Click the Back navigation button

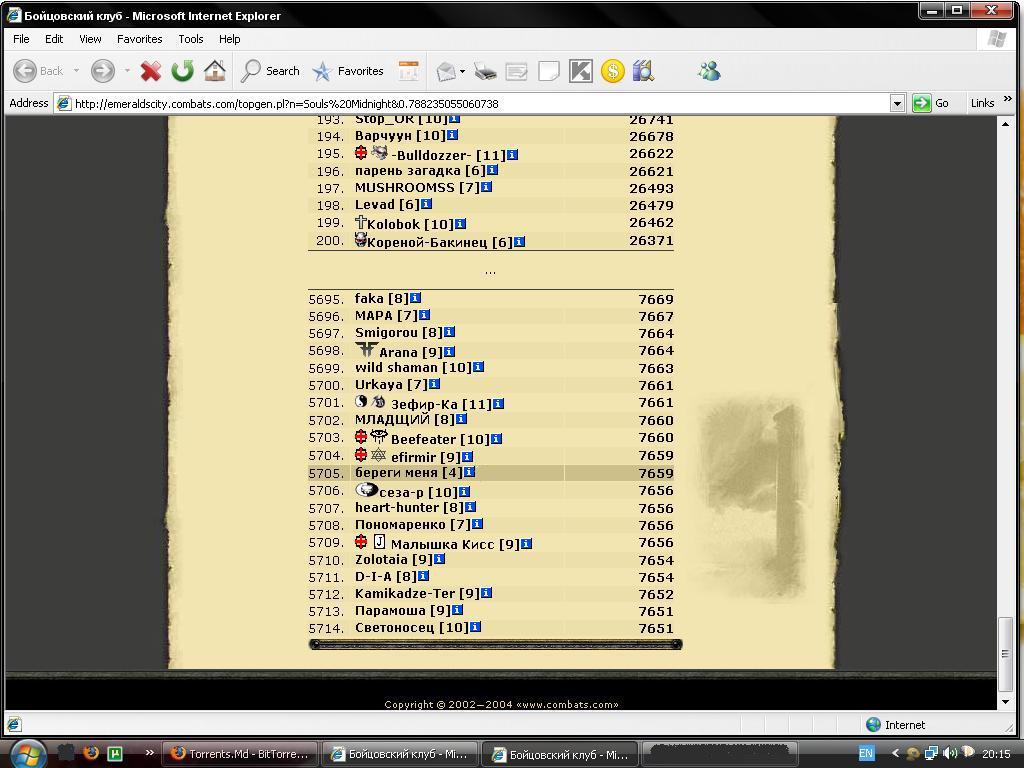[39, 71]
